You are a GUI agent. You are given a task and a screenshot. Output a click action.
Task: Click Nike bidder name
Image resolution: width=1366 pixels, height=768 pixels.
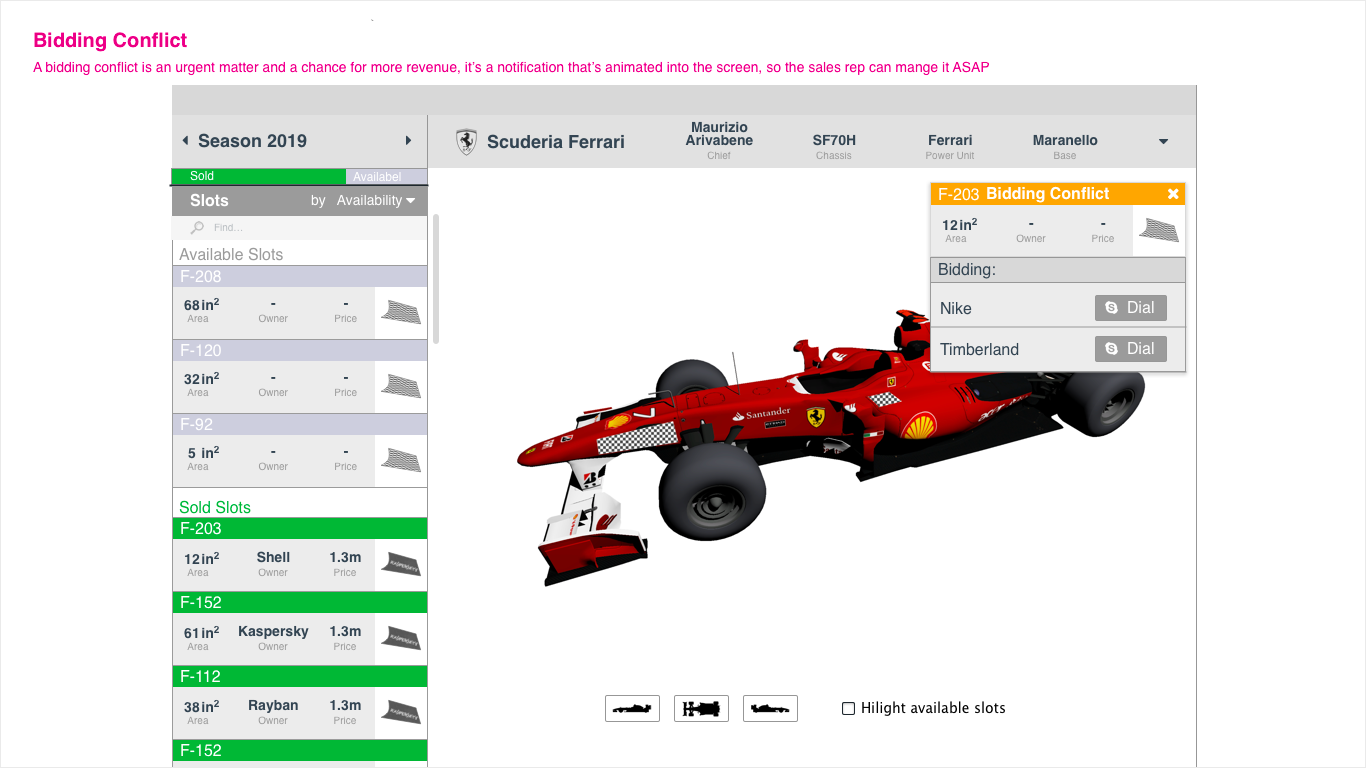point(956,309)
